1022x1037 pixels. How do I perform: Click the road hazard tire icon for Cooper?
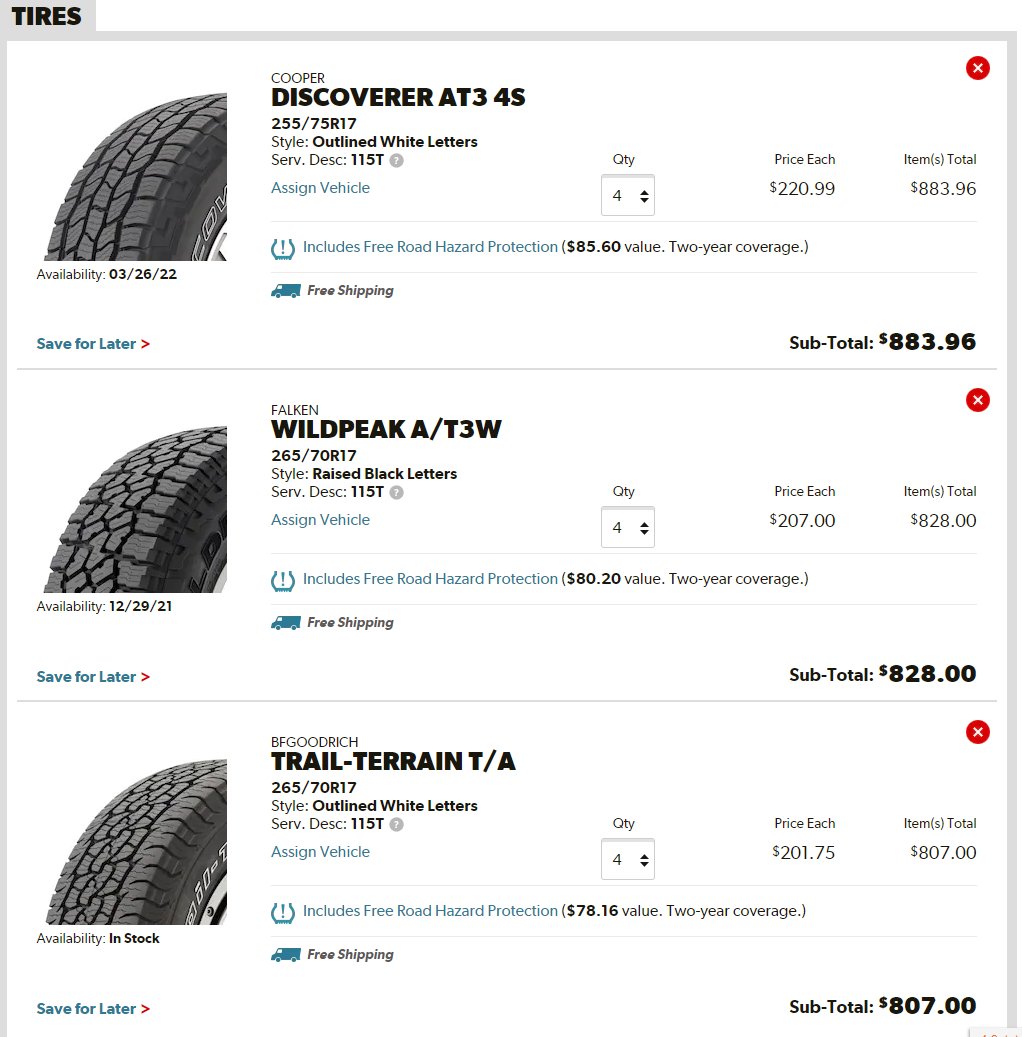[283, 249]
